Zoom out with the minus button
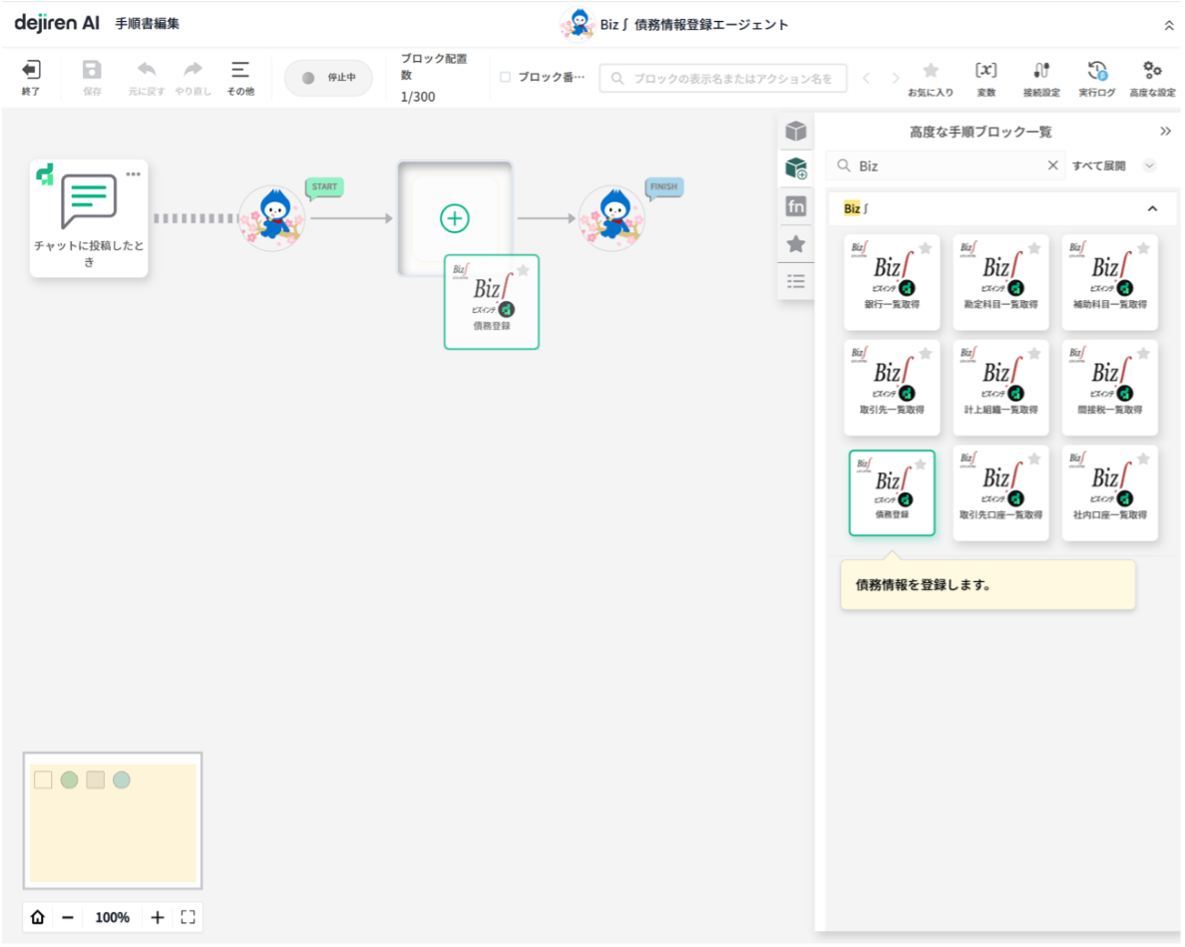This screenshot has width=1185, height=947. point(68,917)
